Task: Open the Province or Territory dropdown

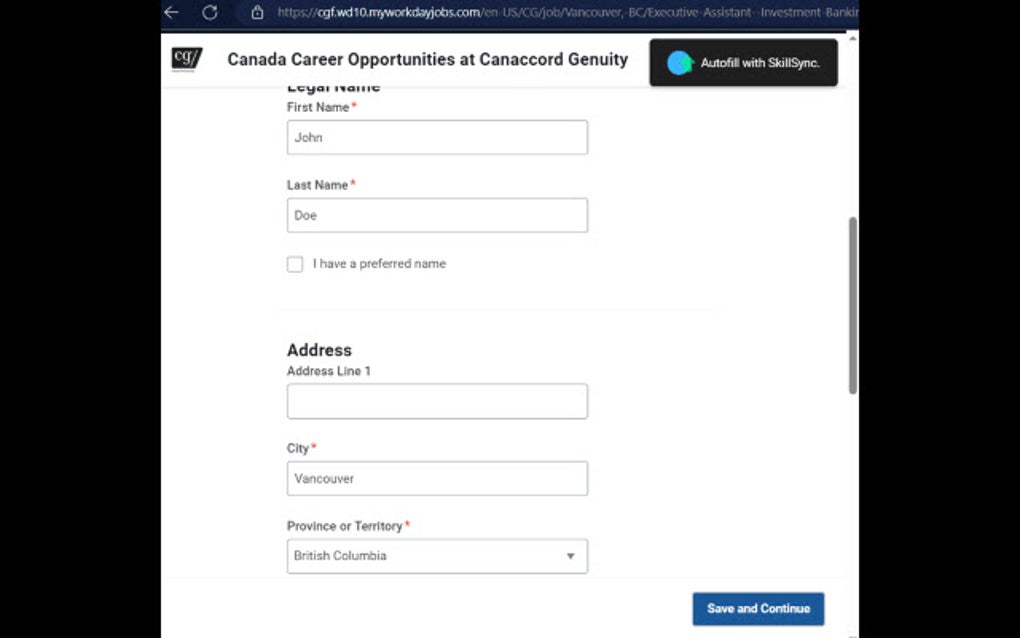Action: [x=437, y=556]
